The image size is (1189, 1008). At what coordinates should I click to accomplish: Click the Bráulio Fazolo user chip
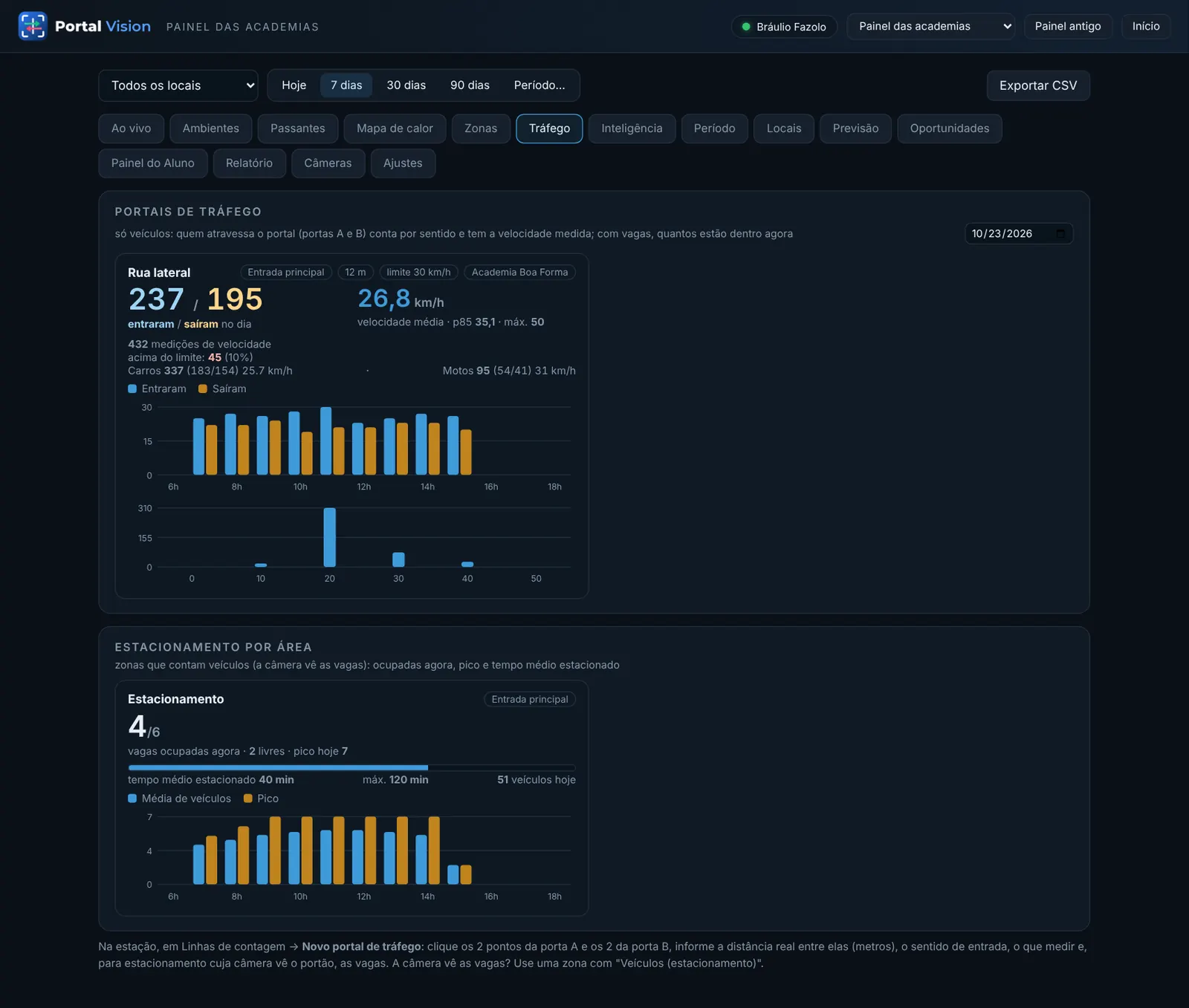click(784, 27)
